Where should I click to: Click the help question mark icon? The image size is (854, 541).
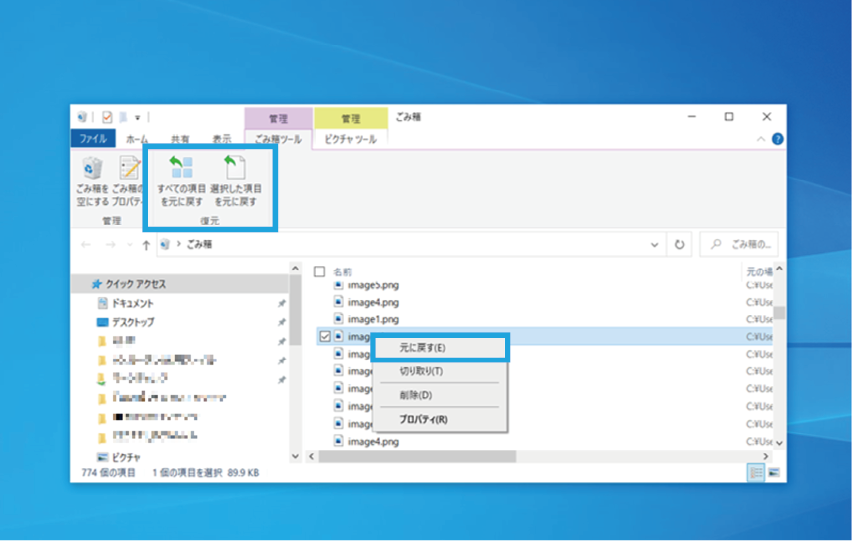pos(777,139)
